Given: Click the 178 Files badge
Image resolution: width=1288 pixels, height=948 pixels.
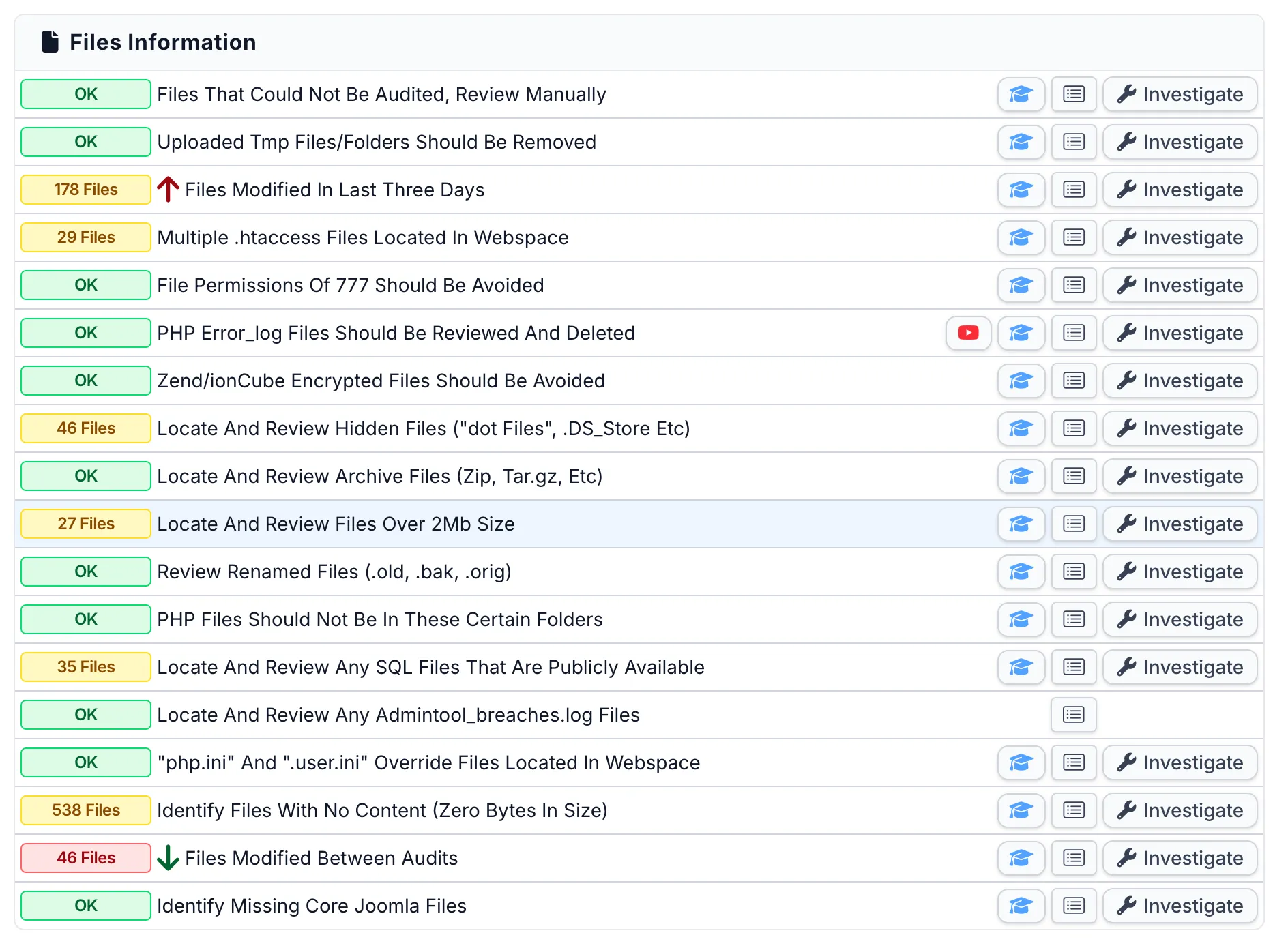Looking at the screenshot, I should 85,190.
